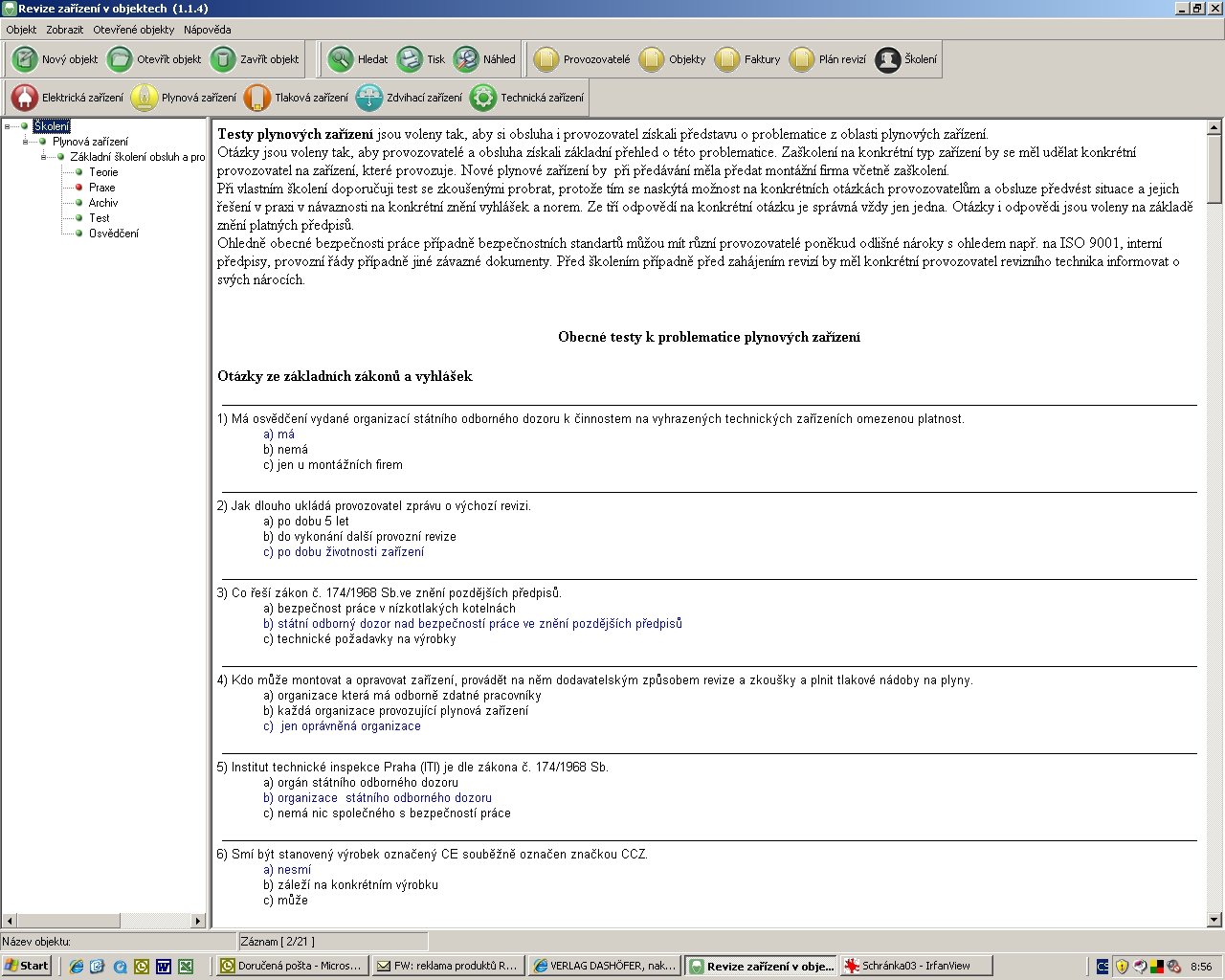Collapse the Plynová zařízení tree branch
Screen dimensions: 1225x980
pos(26,142)
